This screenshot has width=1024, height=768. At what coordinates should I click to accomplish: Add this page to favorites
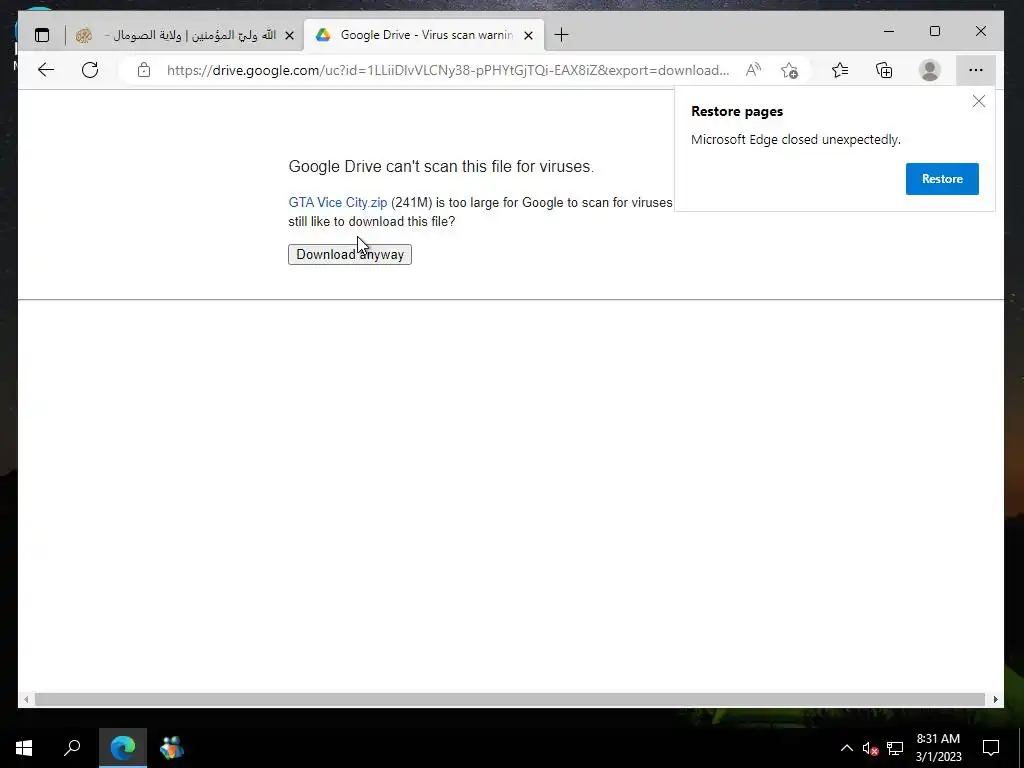(789, 70)
